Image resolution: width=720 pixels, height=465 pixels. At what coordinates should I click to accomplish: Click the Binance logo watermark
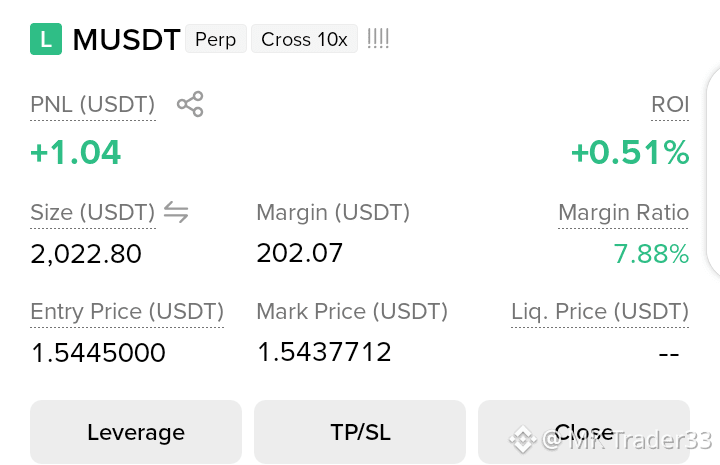click(x=523, y=439)
